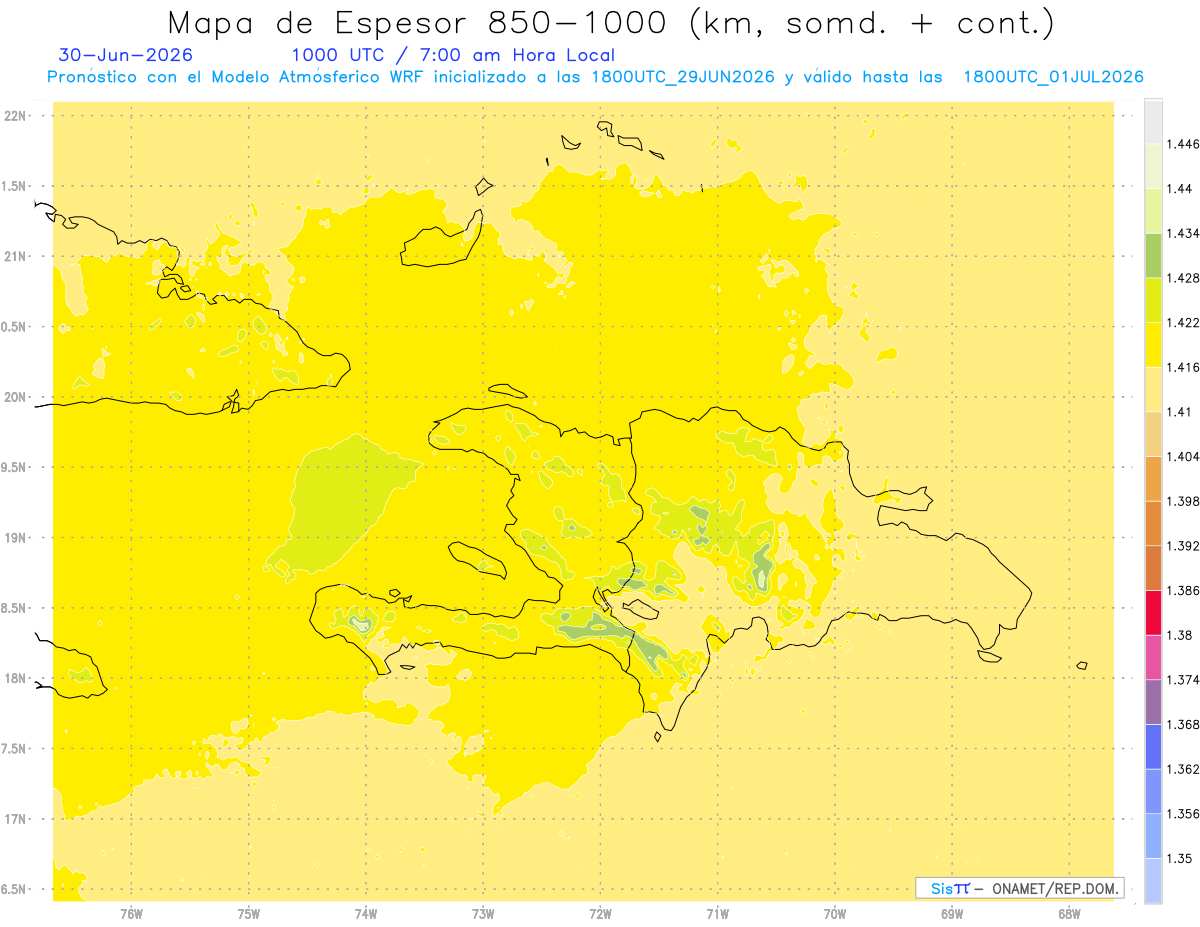Select initialization timestamp '1800UTC_29JUN2026'
Screen dimensions: 1200x927
682,77
